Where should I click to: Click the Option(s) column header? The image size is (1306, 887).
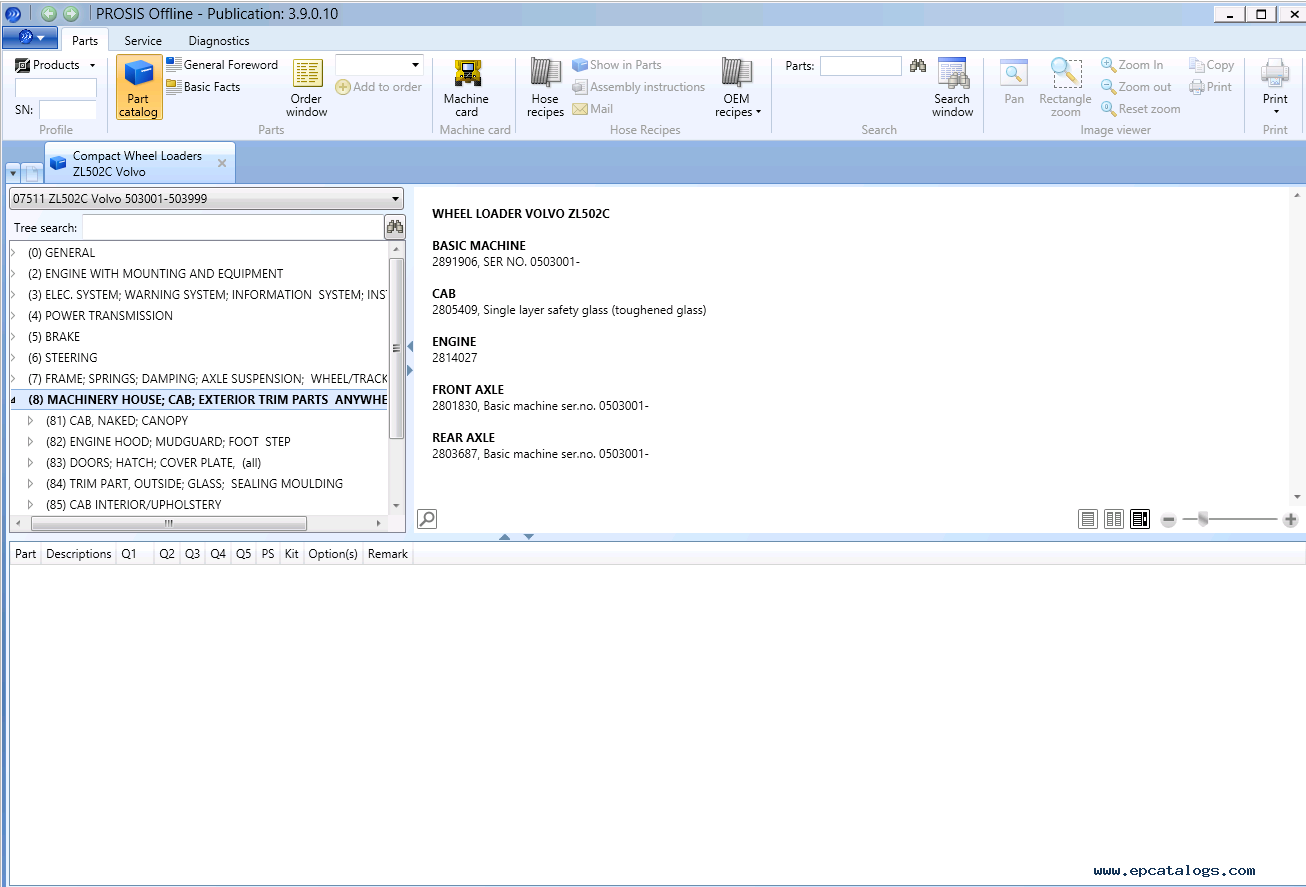pos(333,554)
